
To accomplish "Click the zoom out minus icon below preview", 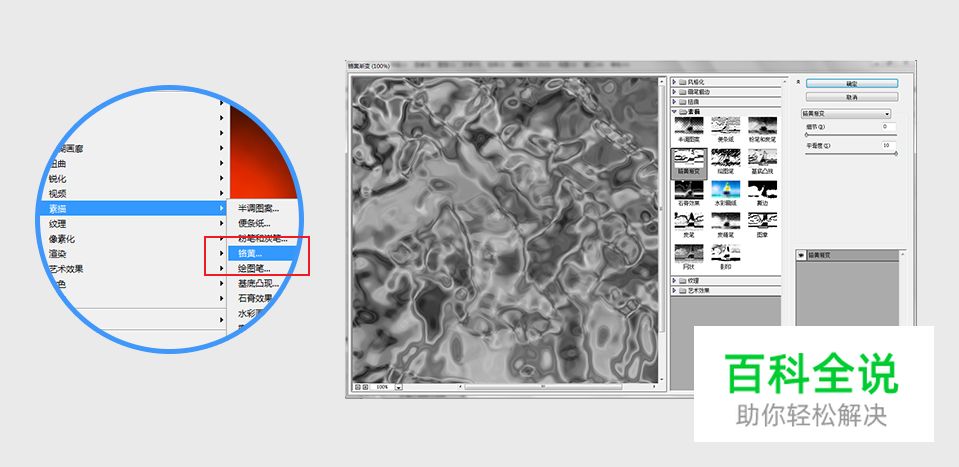I will coord(357,386).
